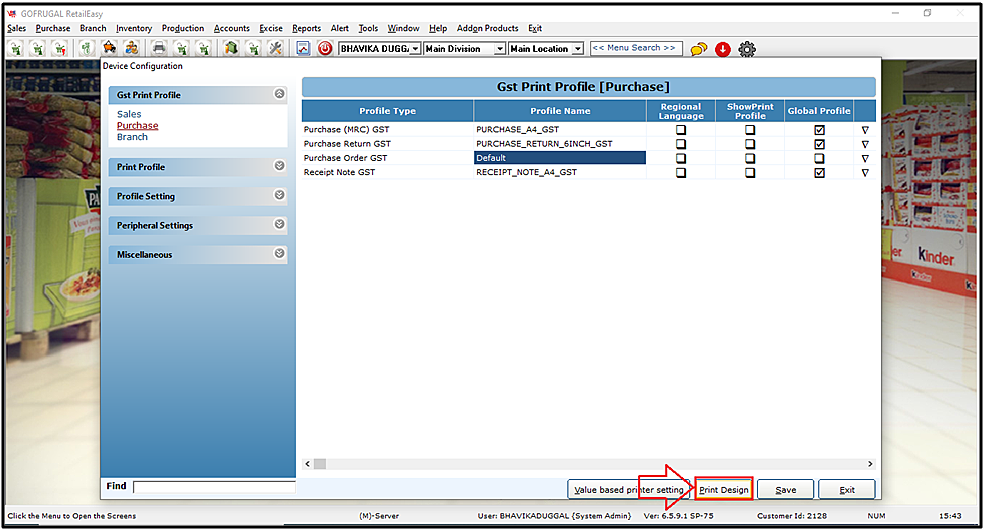Check Global Profile for Purchase Order GST
984x530 pixels.
click(819, 159)
